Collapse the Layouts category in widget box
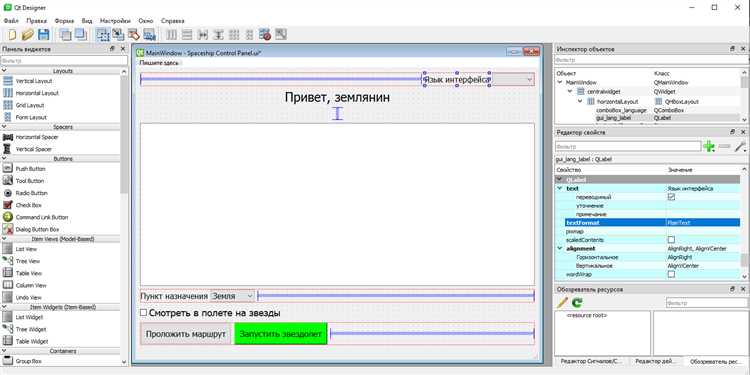 4,71
